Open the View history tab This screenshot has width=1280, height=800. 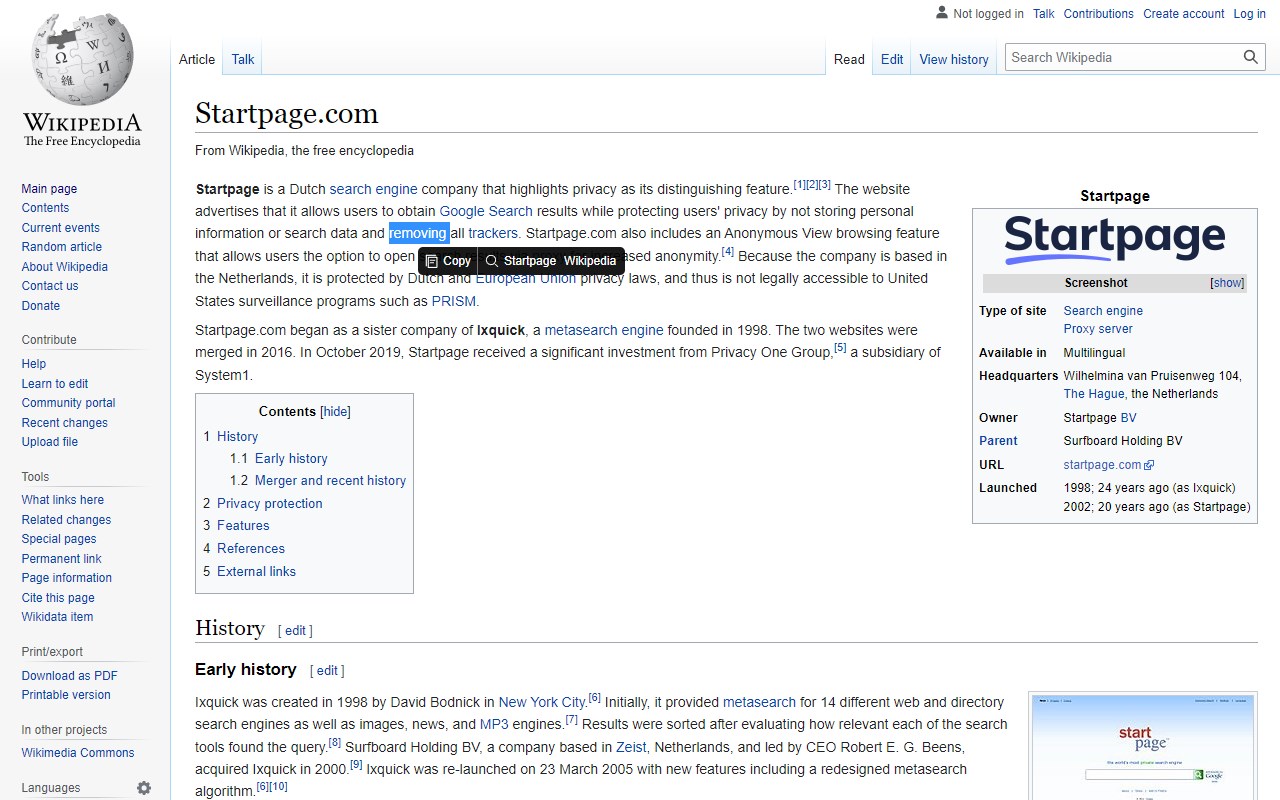click(954, 59)
